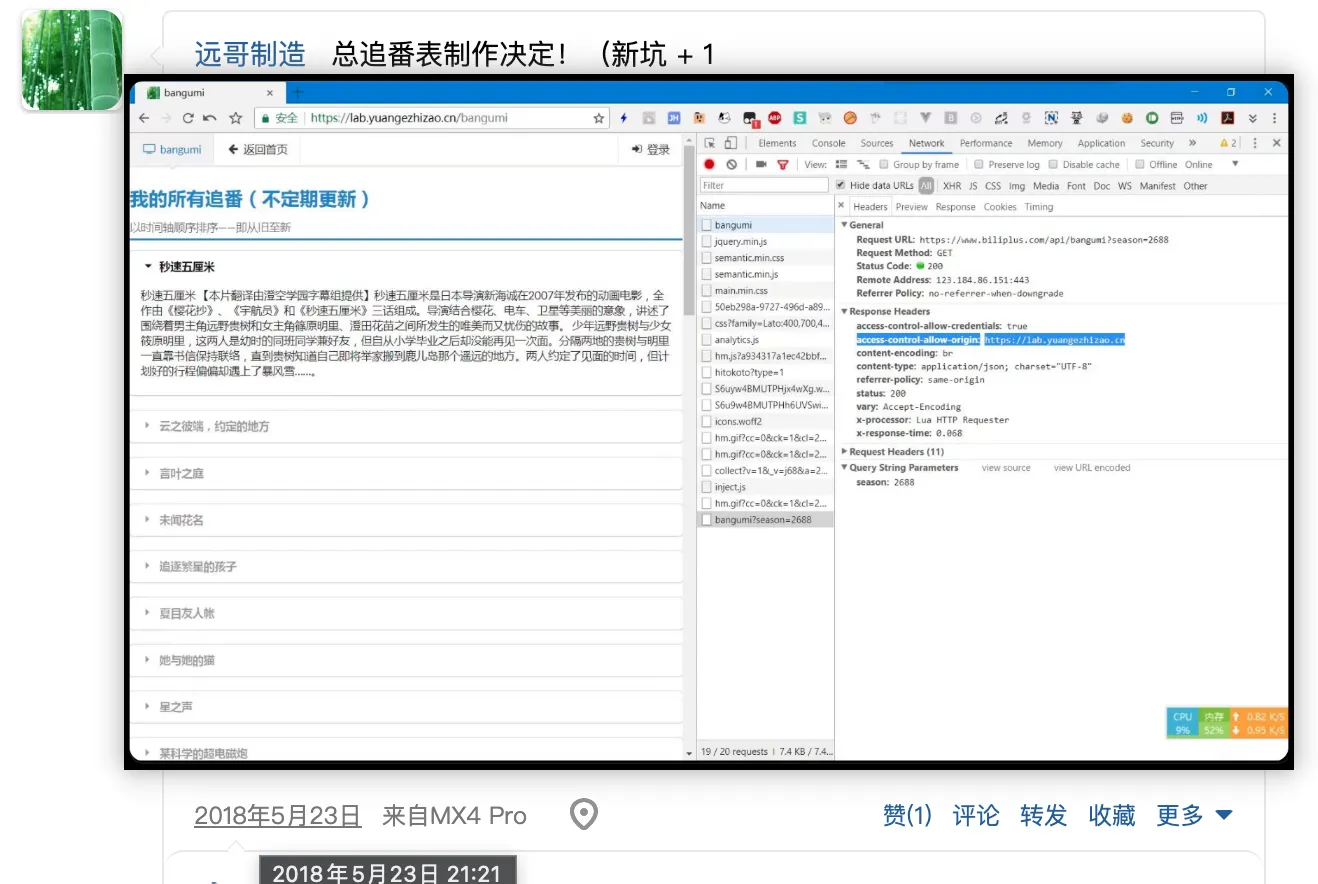
Task: Click the browser reload icon
Action: [187, 118]
